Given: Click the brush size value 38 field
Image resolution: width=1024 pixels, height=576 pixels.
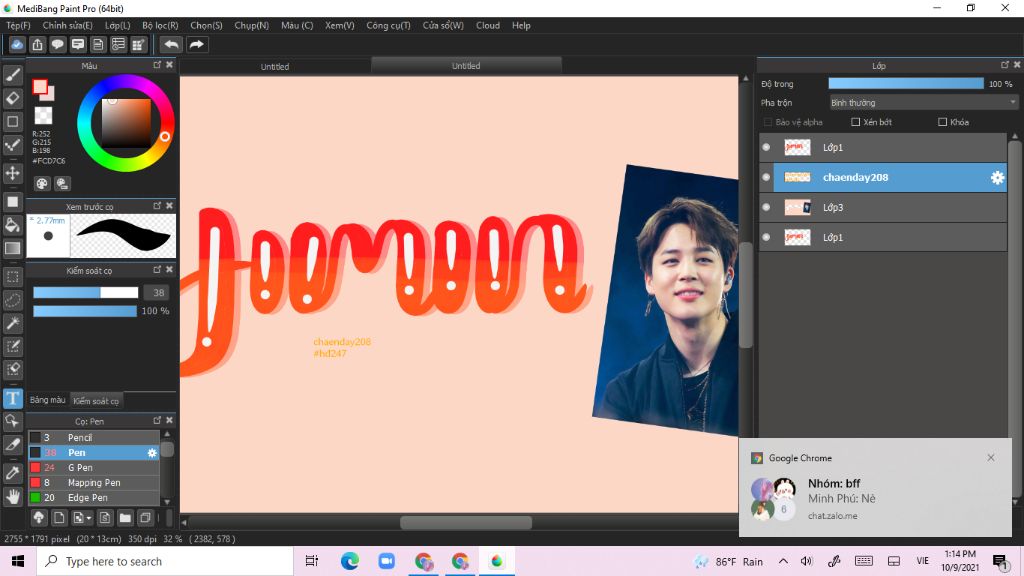Looking at the screenshot, I should click(157, 293).
